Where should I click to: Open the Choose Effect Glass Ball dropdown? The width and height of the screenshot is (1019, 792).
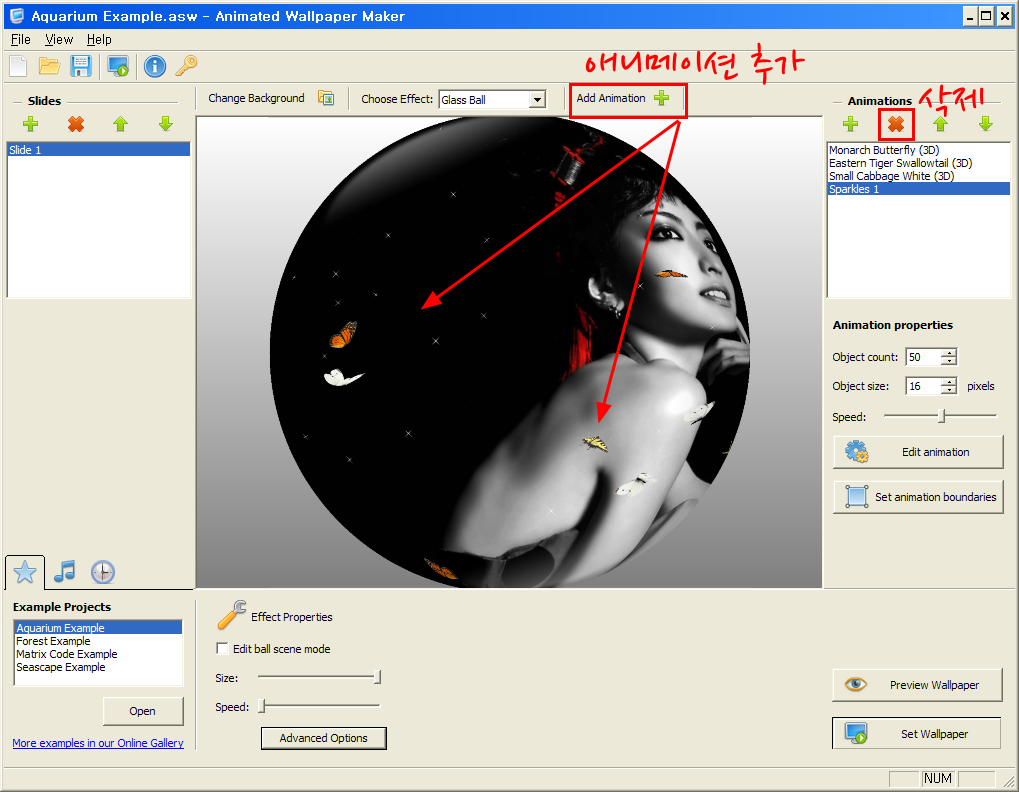point(537,99)
